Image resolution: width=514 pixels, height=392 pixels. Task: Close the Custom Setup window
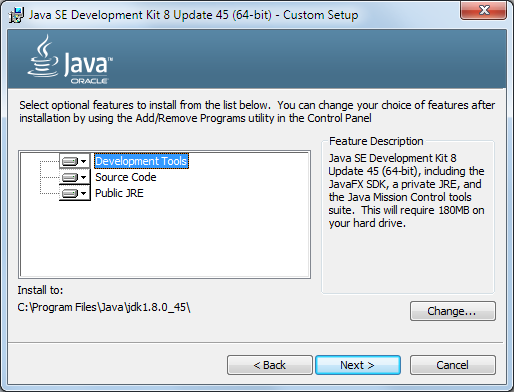484,10
